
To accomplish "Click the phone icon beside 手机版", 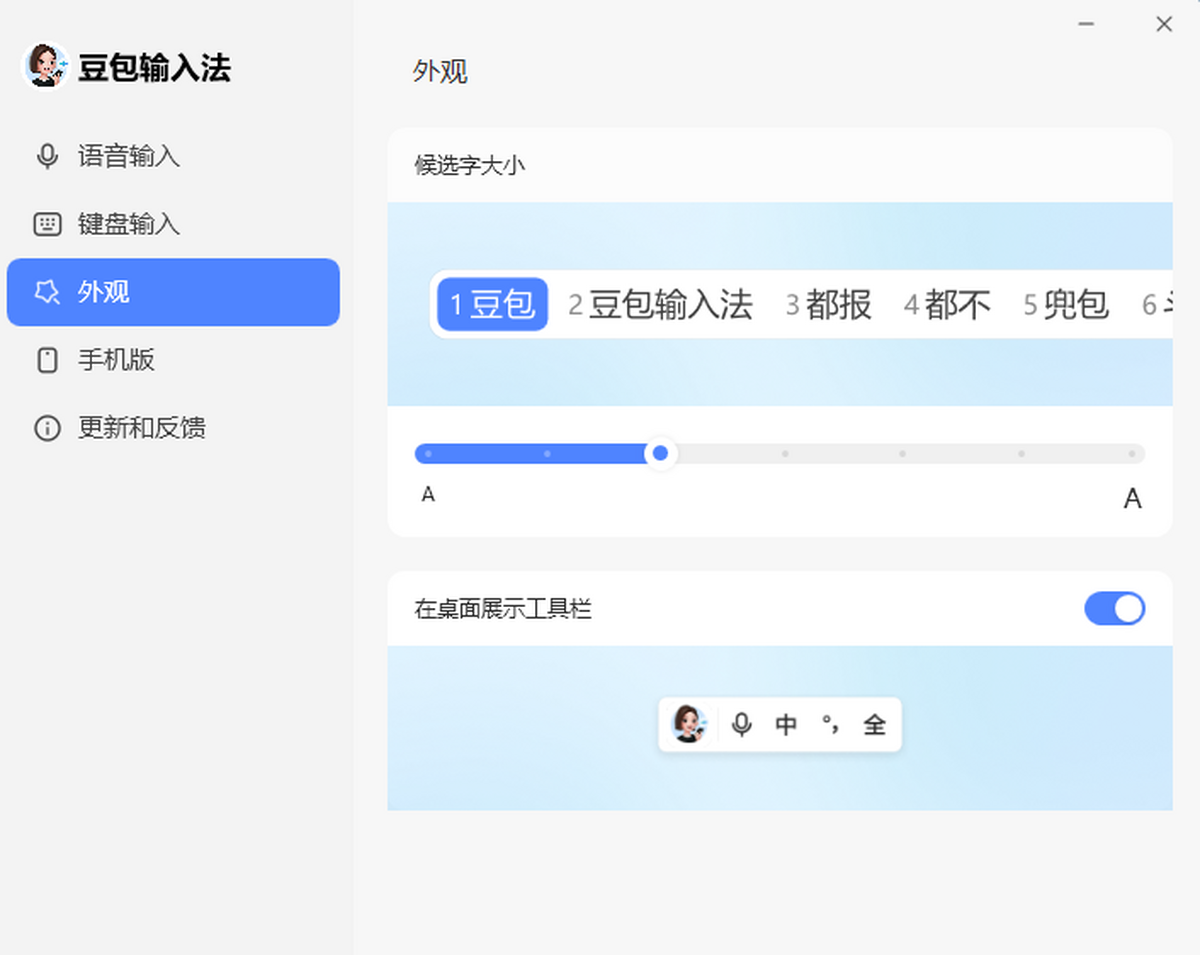I will click(x=47, y=360).
